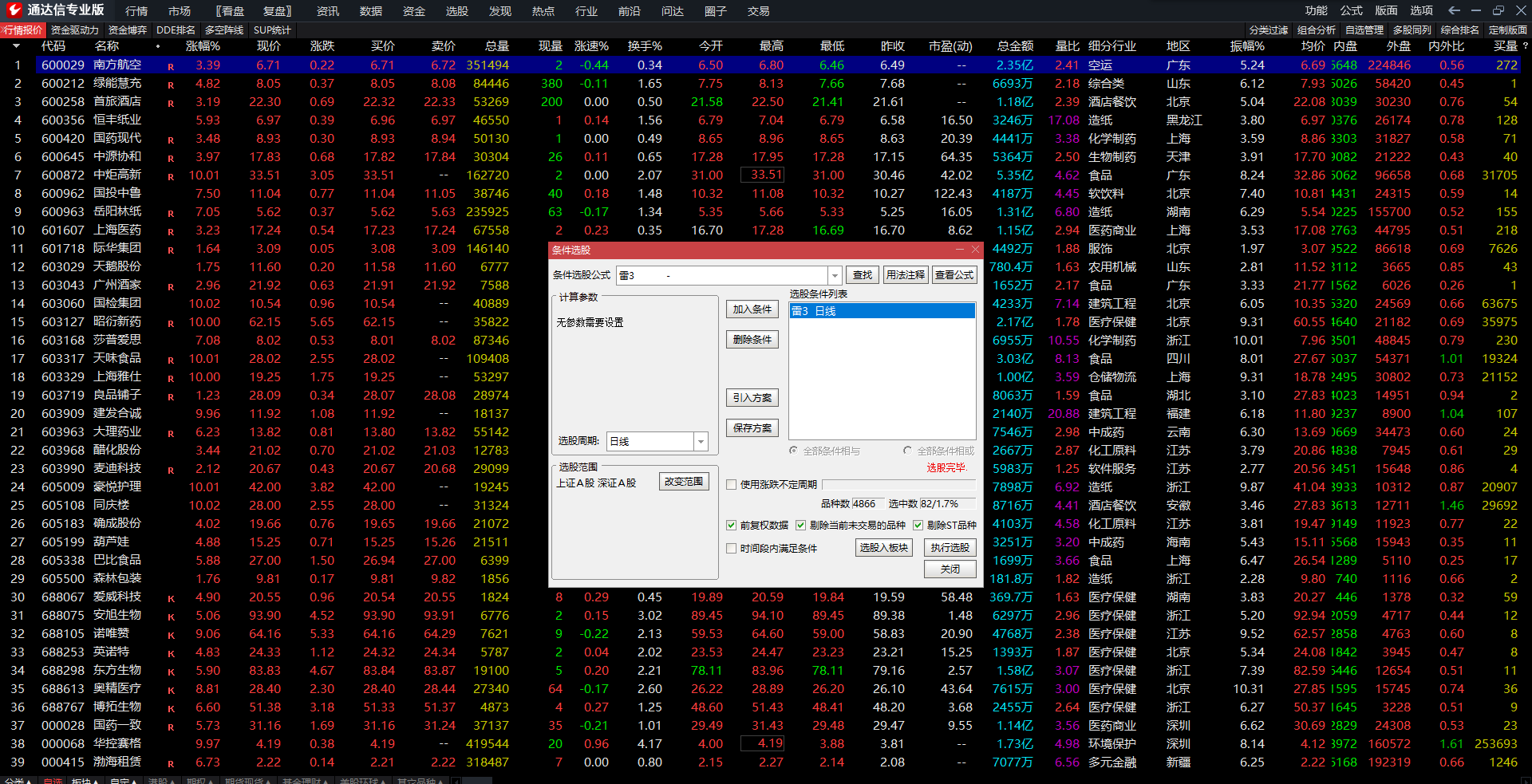Enable 使用涨跌不定周期 checkbox

[731, 484]
